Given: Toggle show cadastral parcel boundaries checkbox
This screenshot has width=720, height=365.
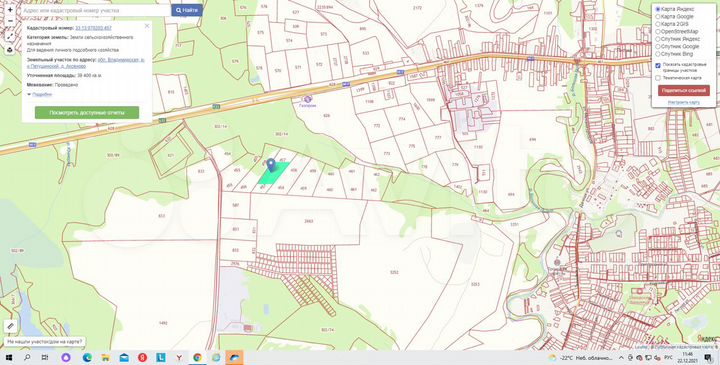Looking at the screenshot, I should (x=658, y=66).
